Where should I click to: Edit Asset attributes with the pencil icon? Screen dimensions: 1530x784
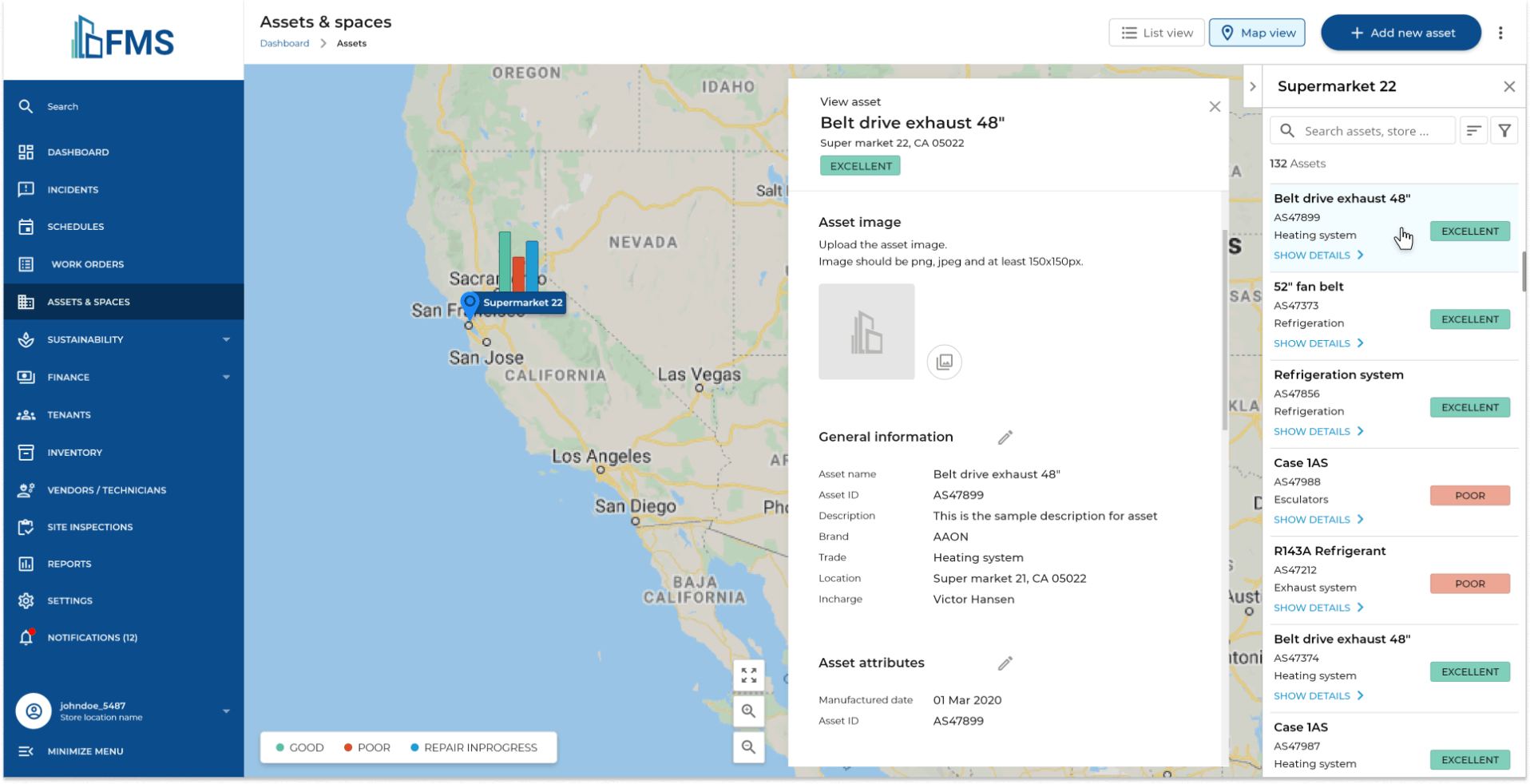(x=1005, y=663)
